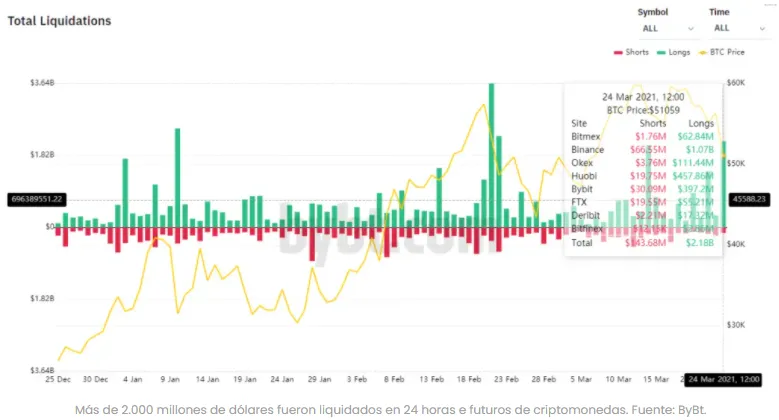Click the bottom $3.64B axis label
779x420 pixels.
(x=42, y=370)
